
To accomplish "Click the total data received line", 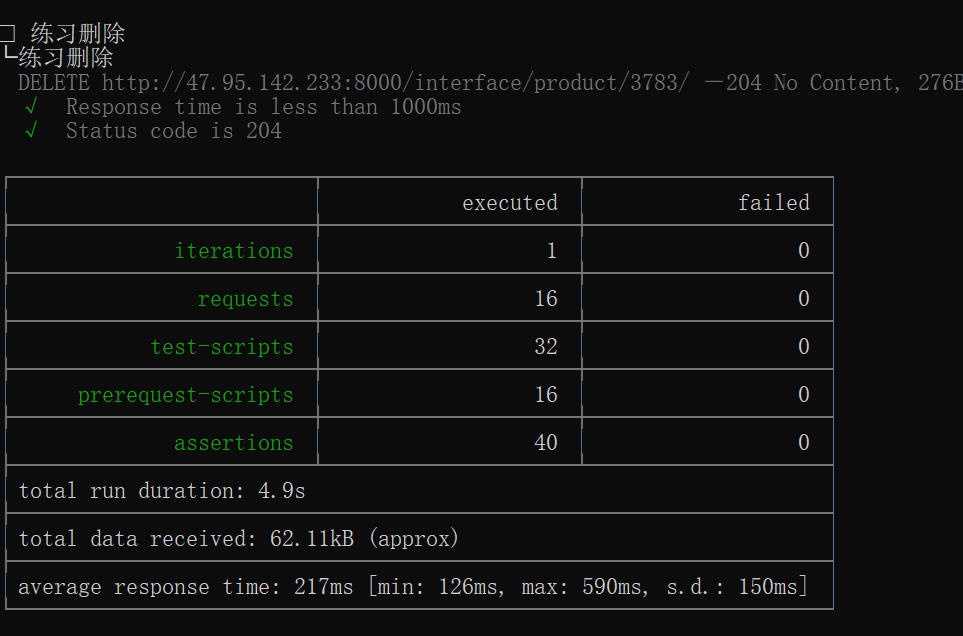I will (238, 539).
